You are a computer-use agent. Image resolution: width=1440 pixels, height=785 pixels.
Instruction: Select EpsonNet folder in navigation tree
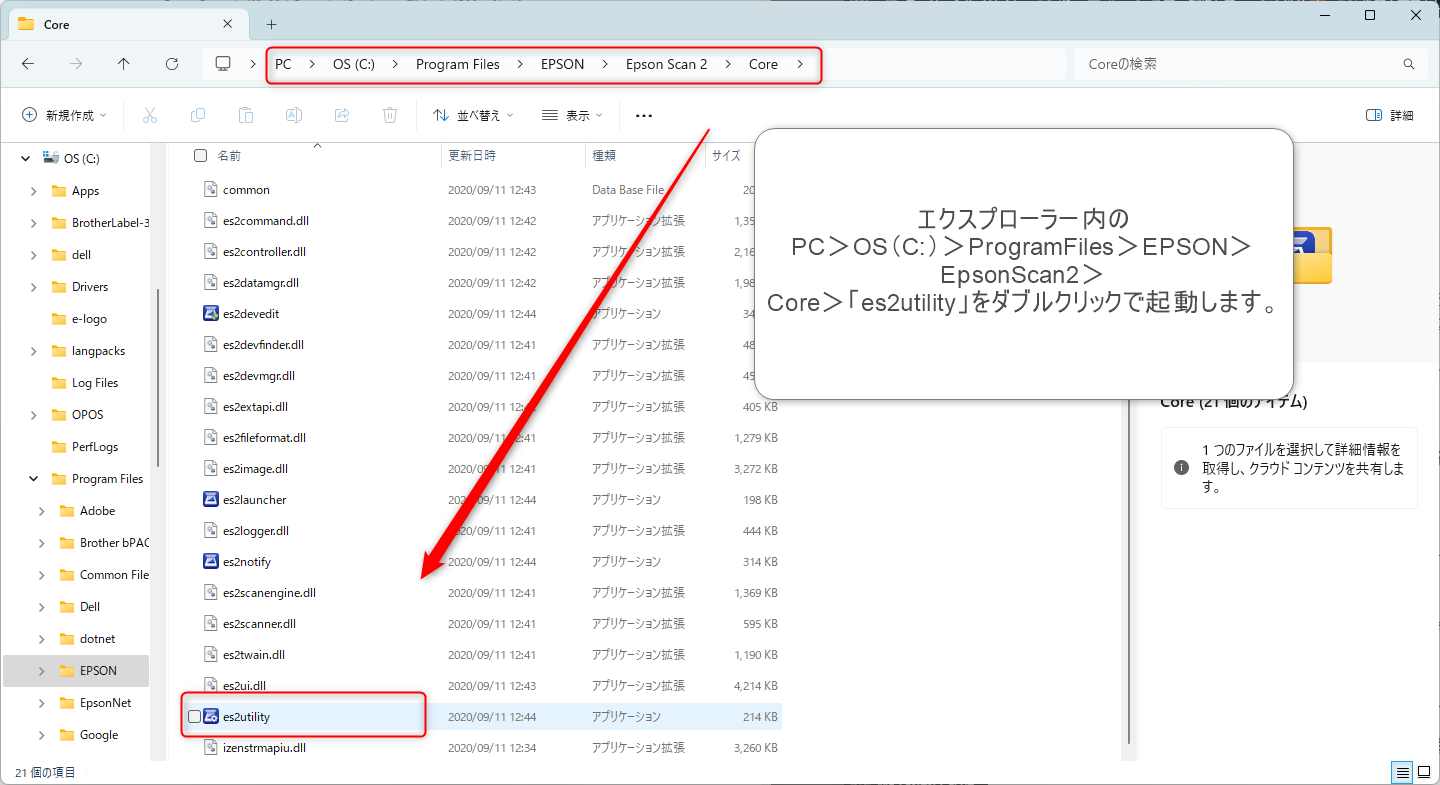106,703
